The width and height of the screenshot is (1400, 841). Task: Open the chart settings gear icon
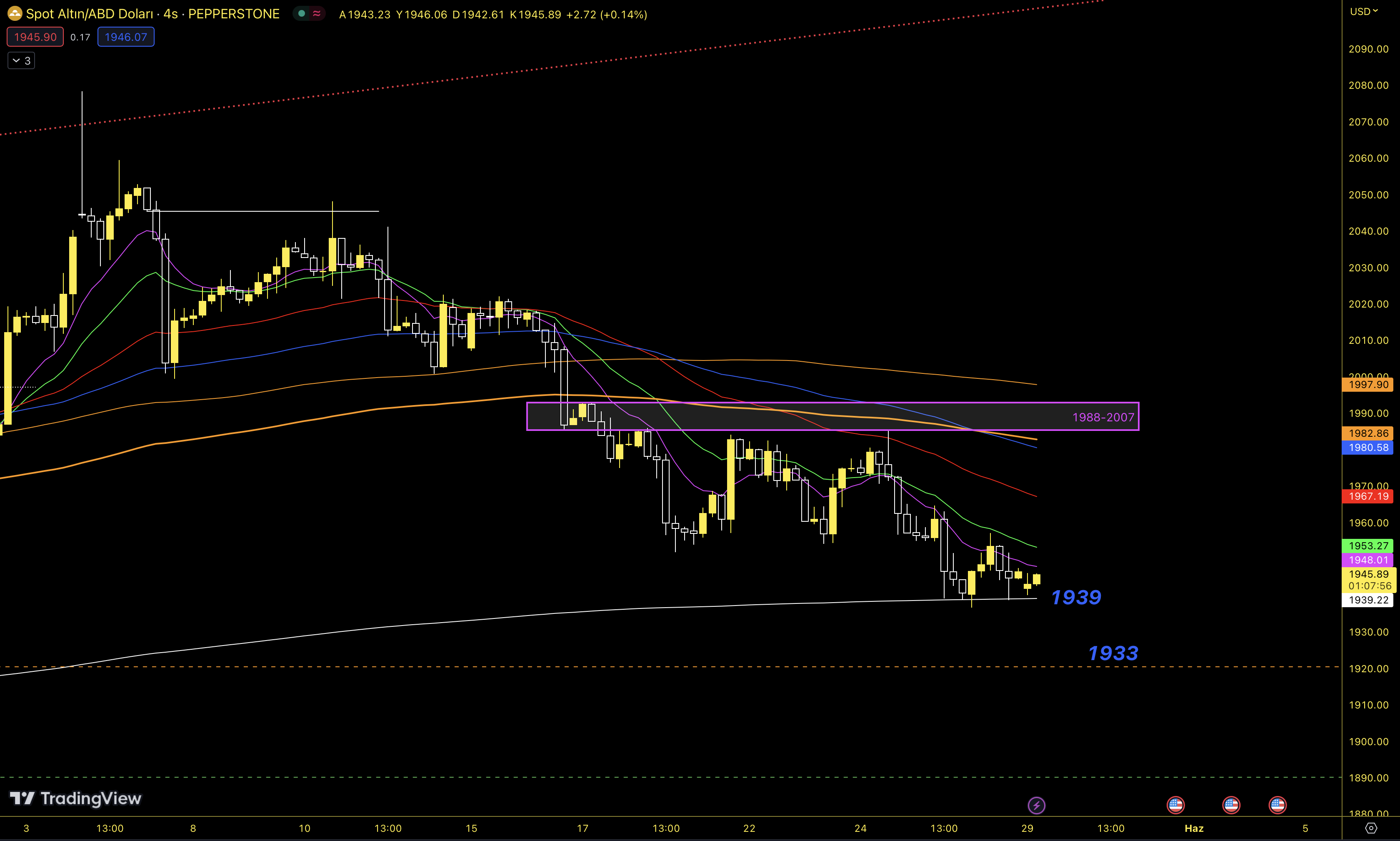click(1370, 828)
